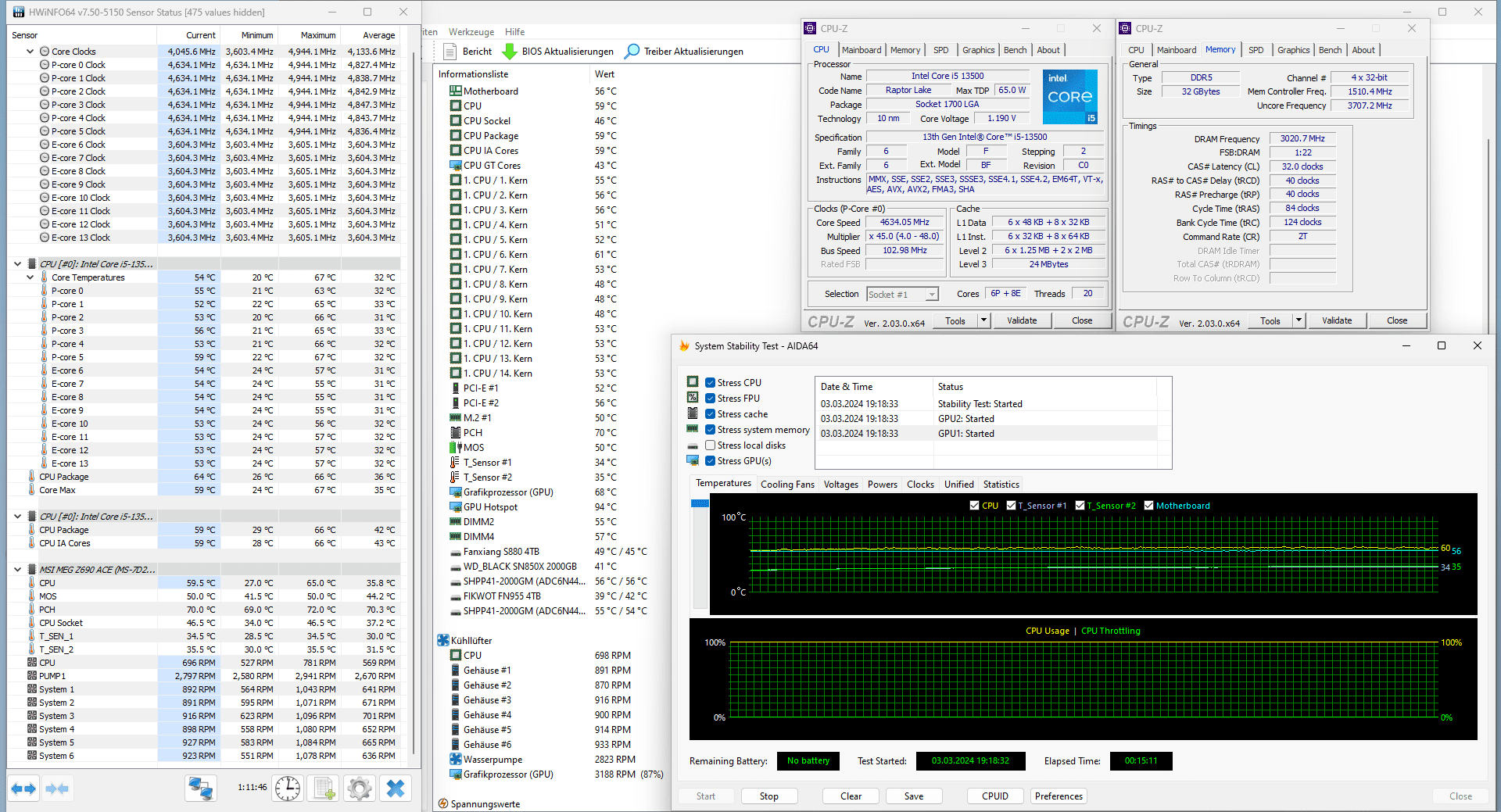Click the expand columns double-arrow icon
The width and height of the screenshot is (1501, 812).
pos(23,789)
